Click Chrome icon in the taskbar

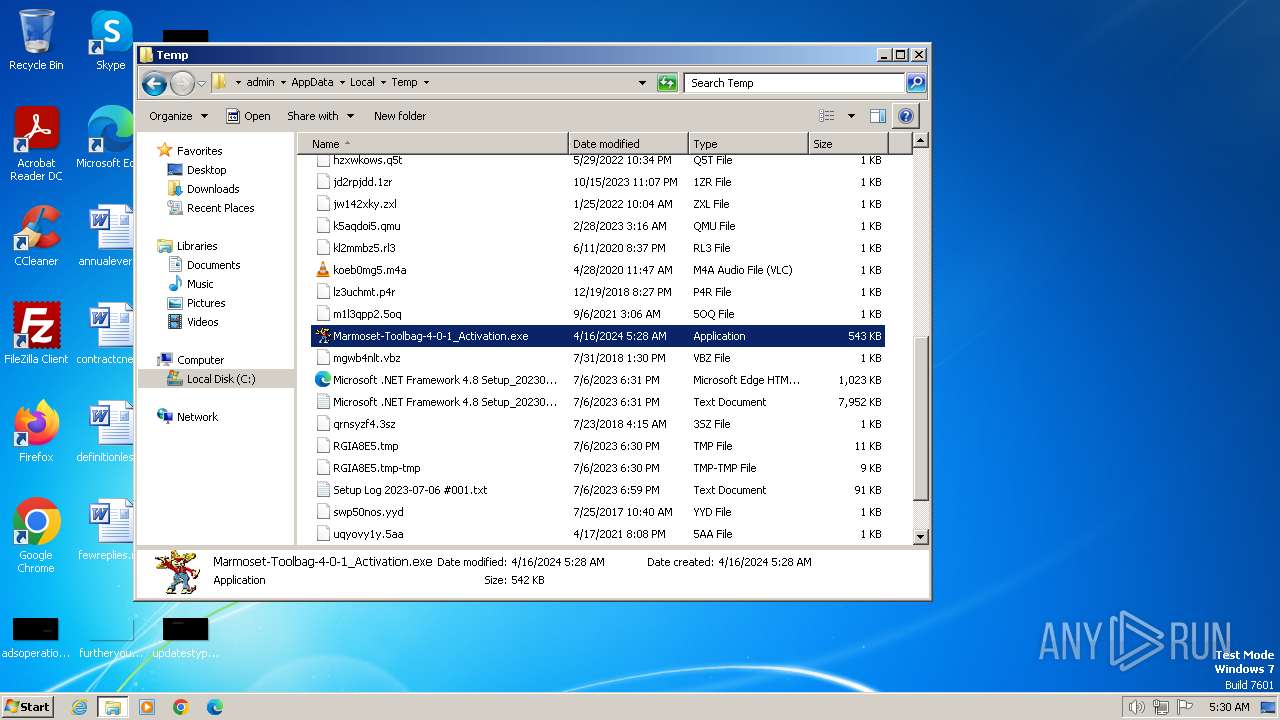click(181, 707)
